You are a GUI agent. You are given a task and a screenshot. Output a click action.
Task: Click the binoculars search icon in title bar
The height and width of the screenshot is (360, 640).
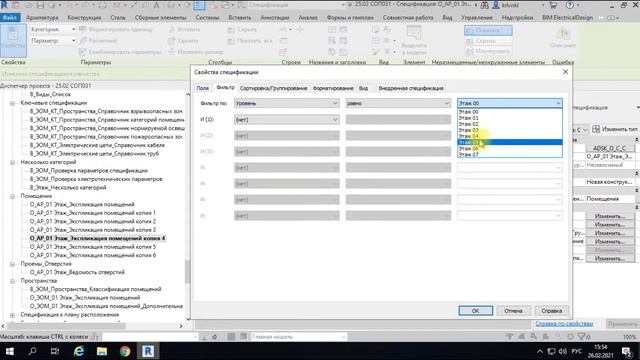pyautogui.click(x=484, y=5)
